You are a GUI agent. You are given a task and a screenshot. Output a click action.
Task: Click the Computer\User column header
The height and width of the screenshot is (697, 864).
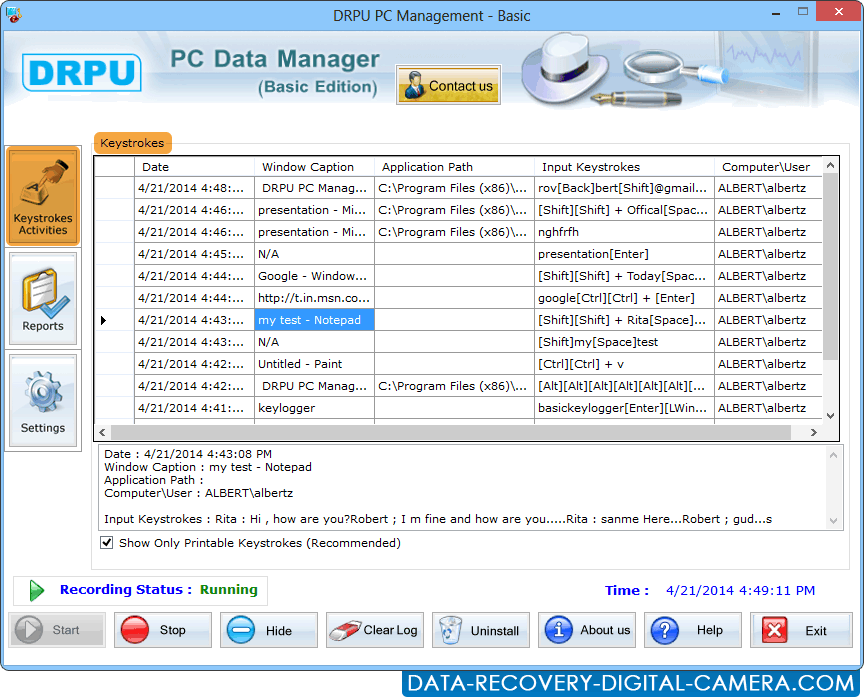point(768,167)
